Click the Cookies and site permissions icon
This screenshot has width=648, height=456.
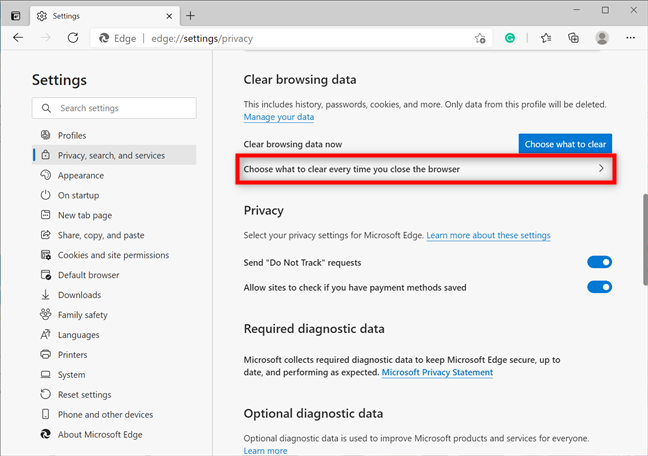[x=45, y=255]
